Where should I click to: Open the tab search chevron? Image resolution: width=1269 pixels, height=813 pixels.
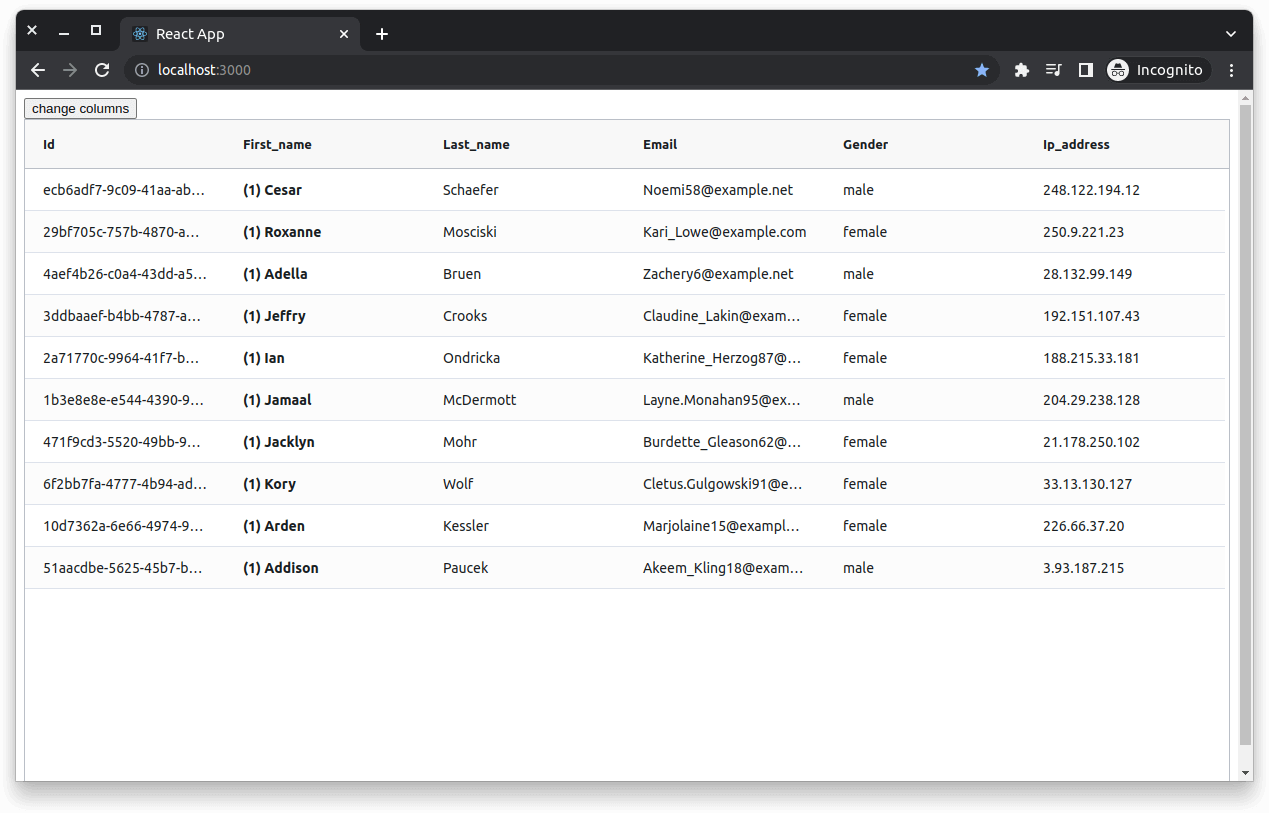(x=1230, y=33)
